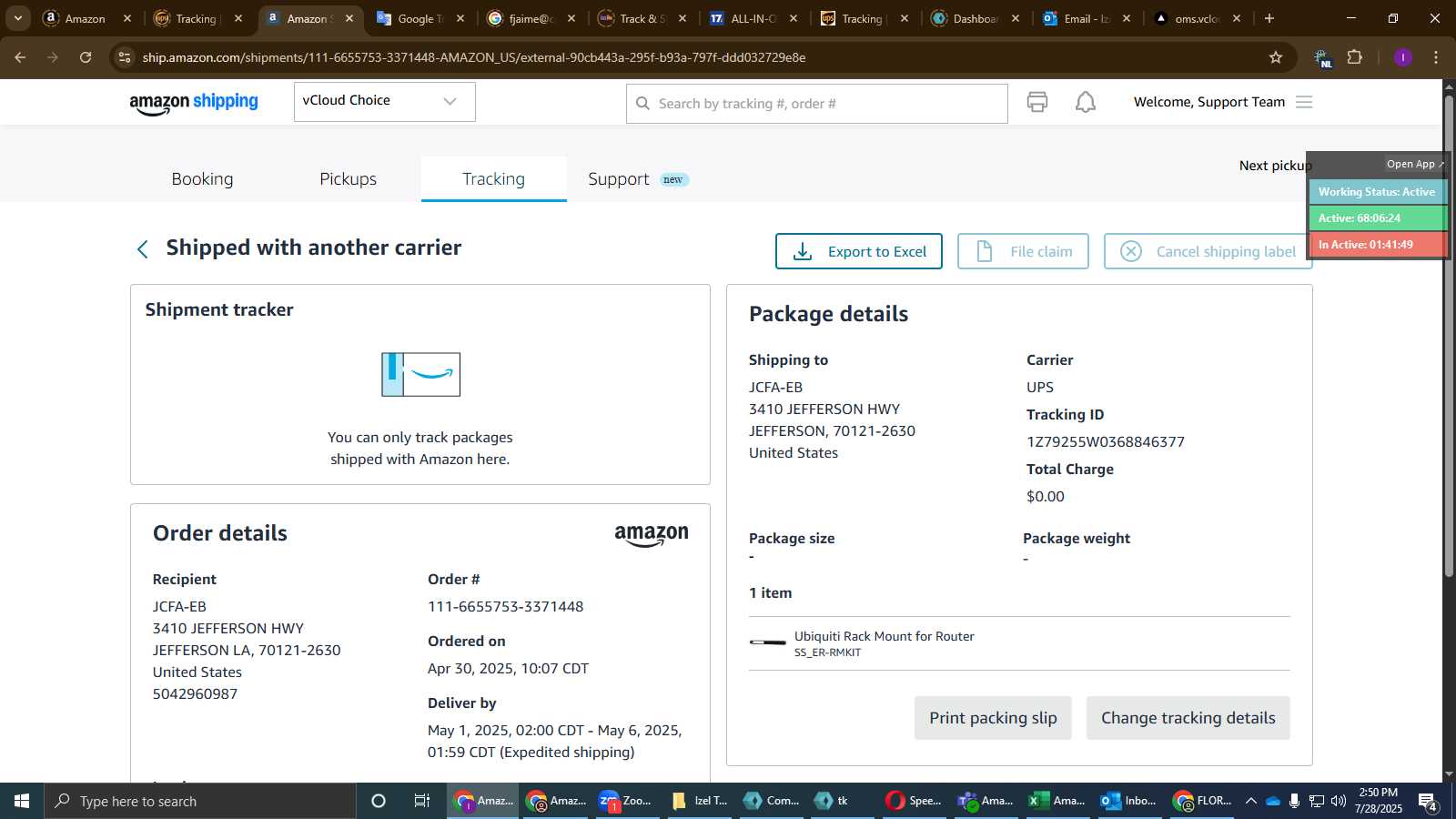1456x819 pixels.
Task: Open Excel from the taskbar
Action: [1057, 801]
